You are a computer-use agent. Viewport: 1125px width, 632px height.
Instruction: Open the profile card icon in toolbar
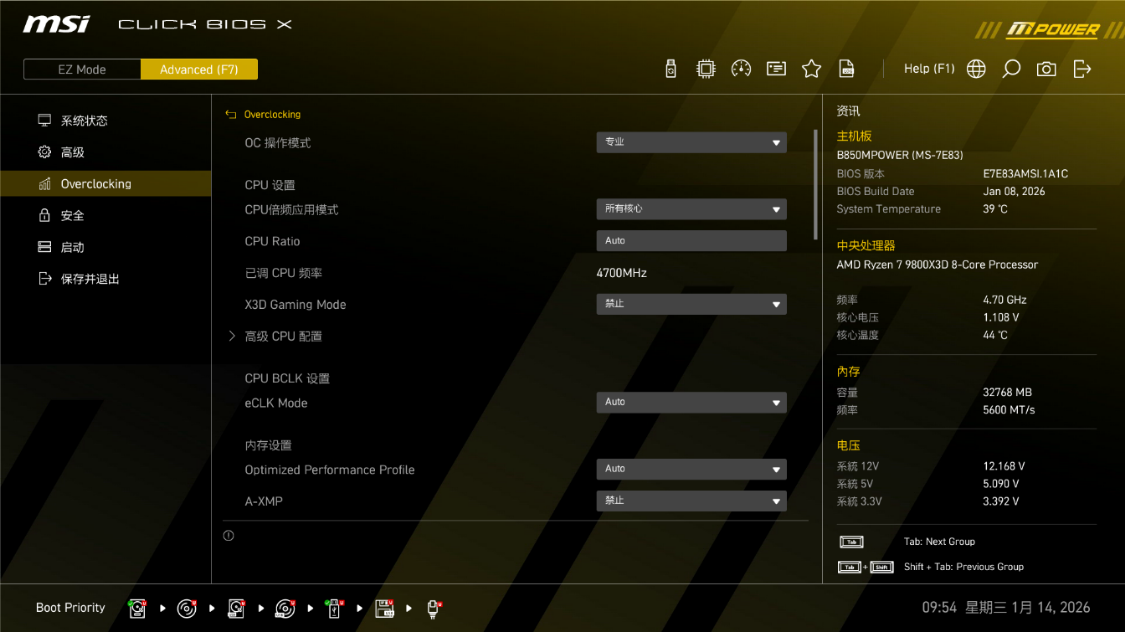click(x=776, y=69)
